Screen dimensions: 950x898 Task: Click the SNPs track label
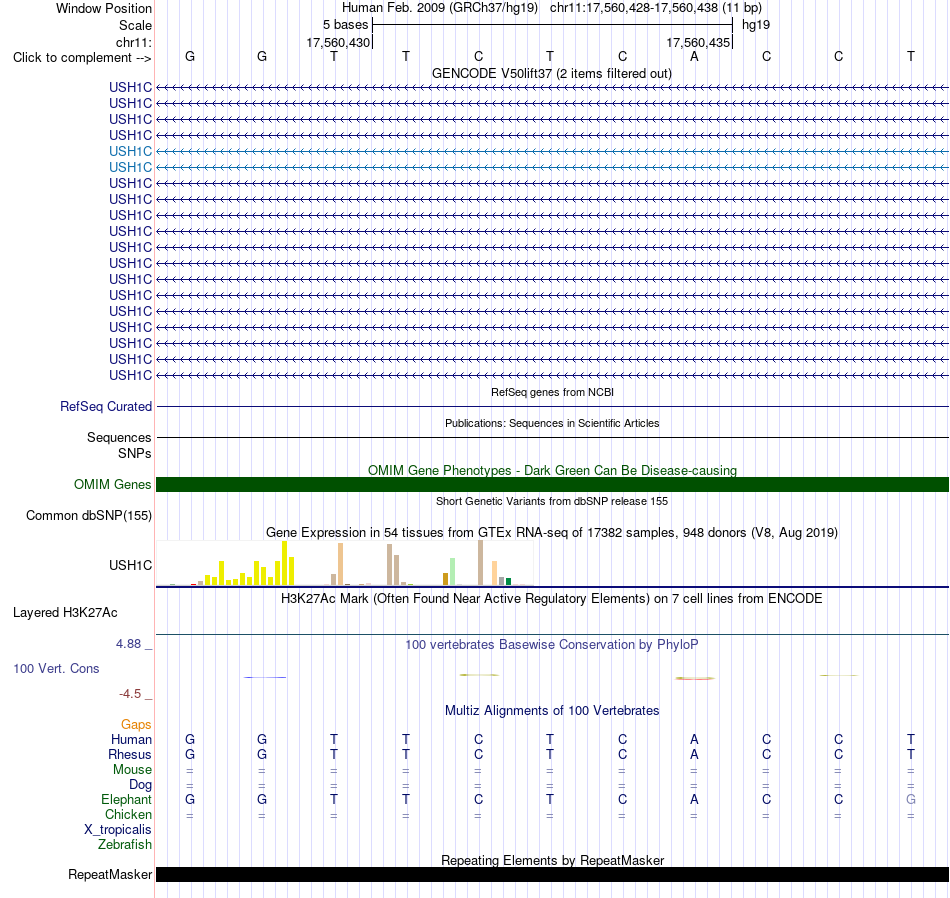(135, 453)
